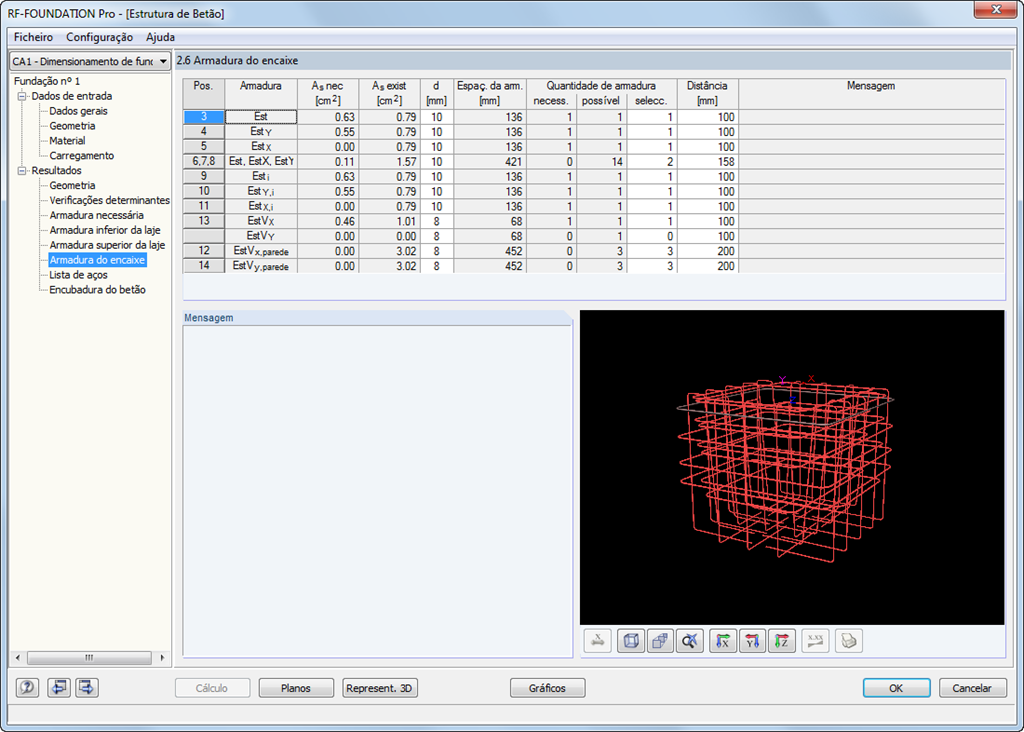Click the 158 distância cell
This screenshot has width=1024, height=732.
708,161
